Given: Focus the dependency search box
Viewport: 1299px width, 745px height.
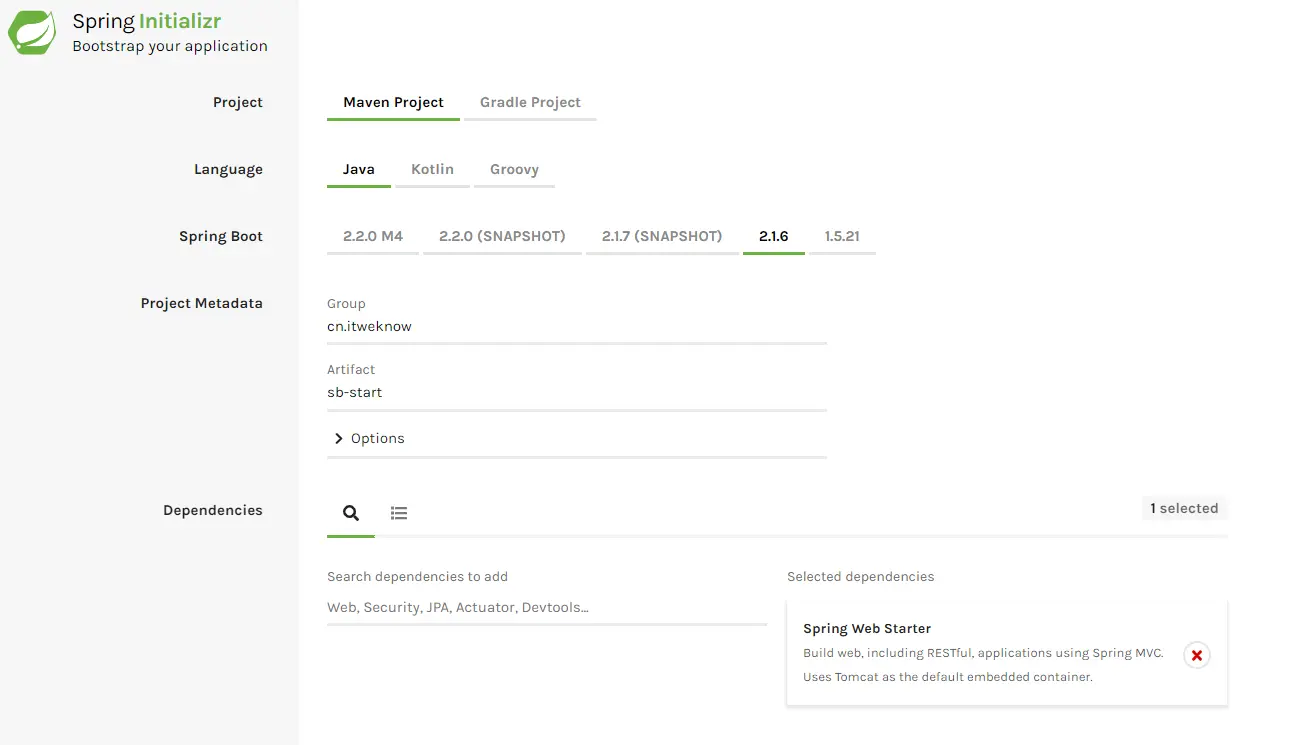Looking at the screenshot, I should [547, 607].
